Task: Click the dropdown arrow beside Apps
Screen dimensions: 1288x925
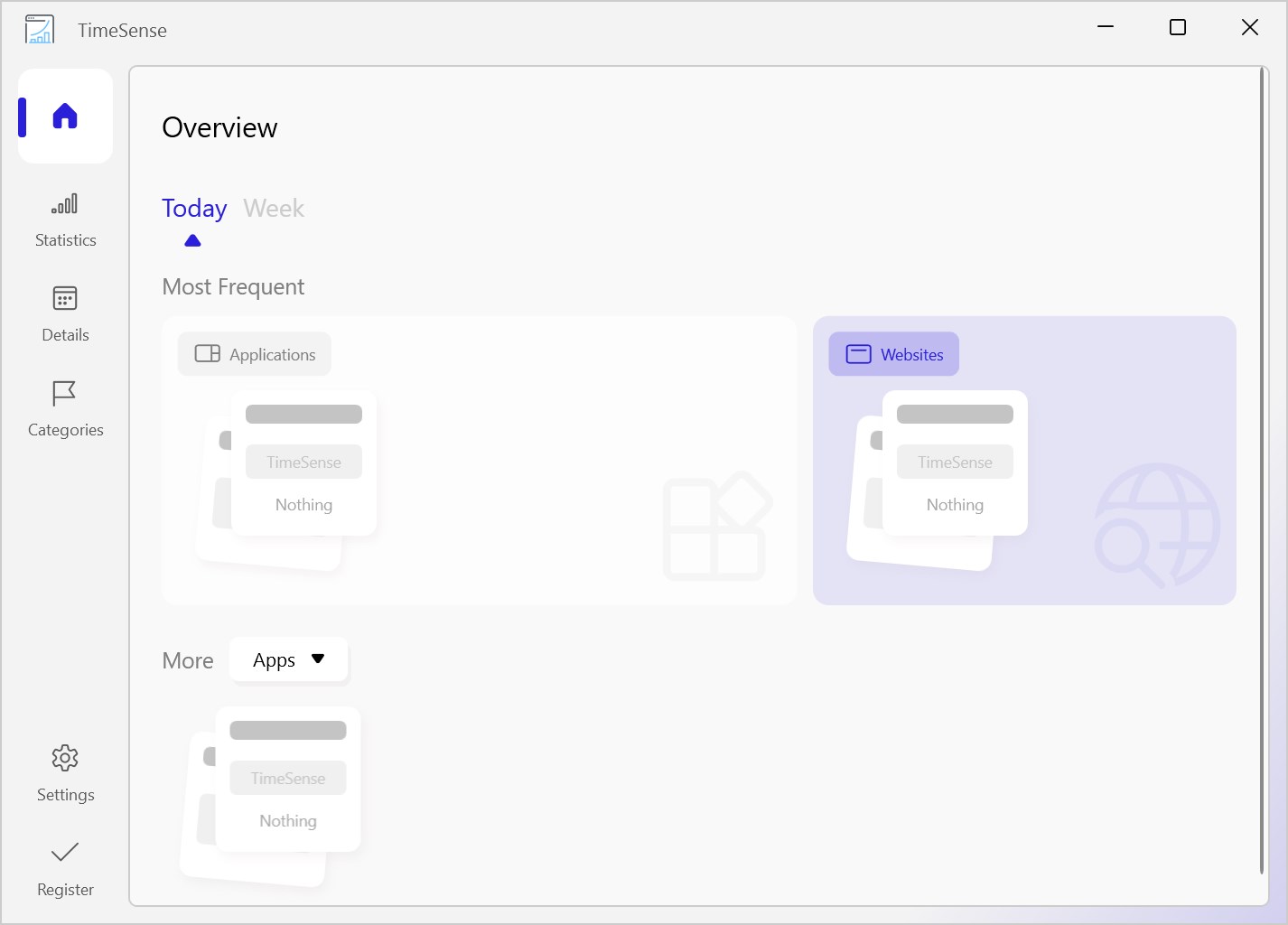Action: click(318, 659)
